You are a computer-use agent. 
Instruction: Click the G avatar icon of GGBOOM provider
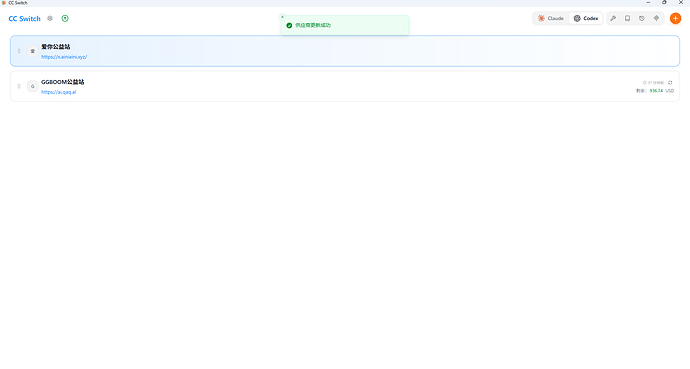(x=33, y=86)
